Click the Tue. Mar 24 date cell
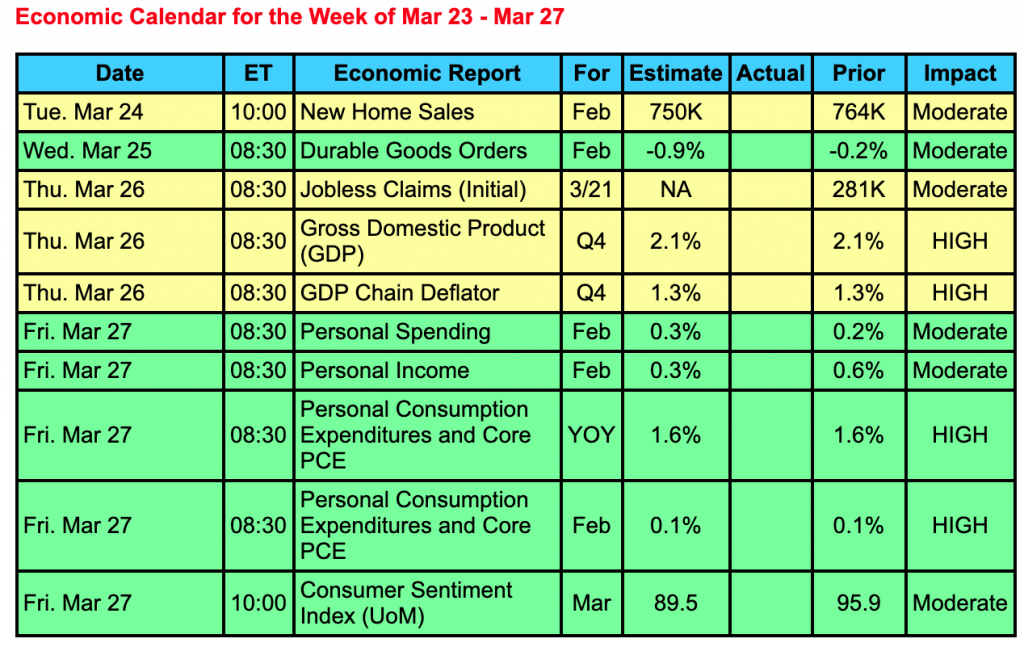Viewport: 1024px width, 647px height. 82,112
